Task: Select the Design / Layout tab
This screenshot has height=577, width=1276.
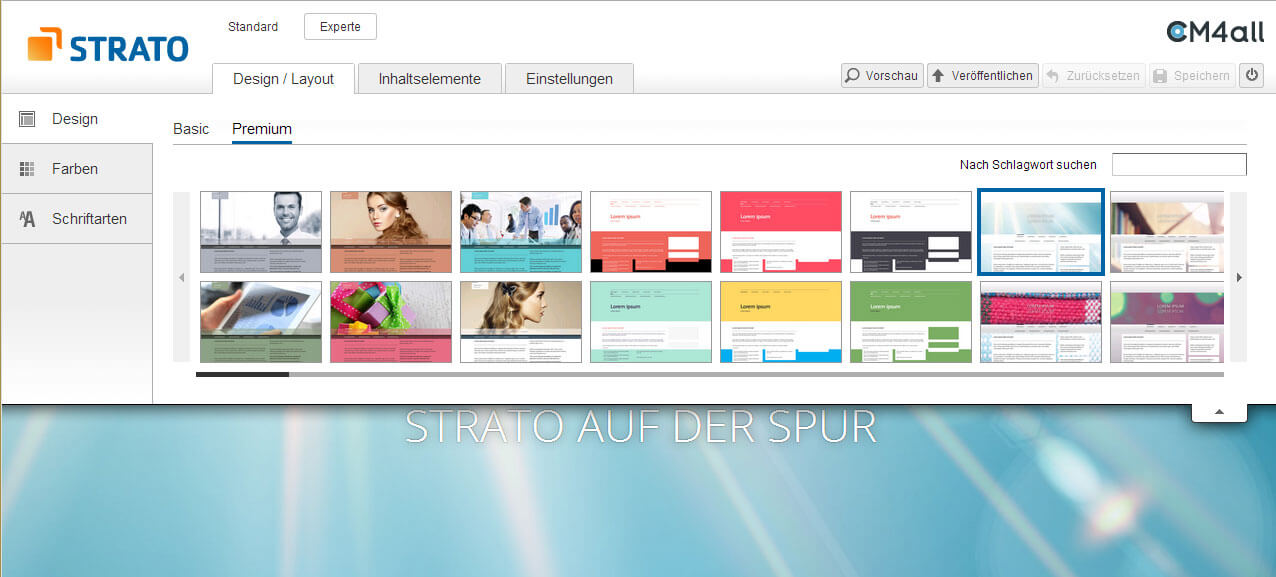Action: [x=284, y=79]
